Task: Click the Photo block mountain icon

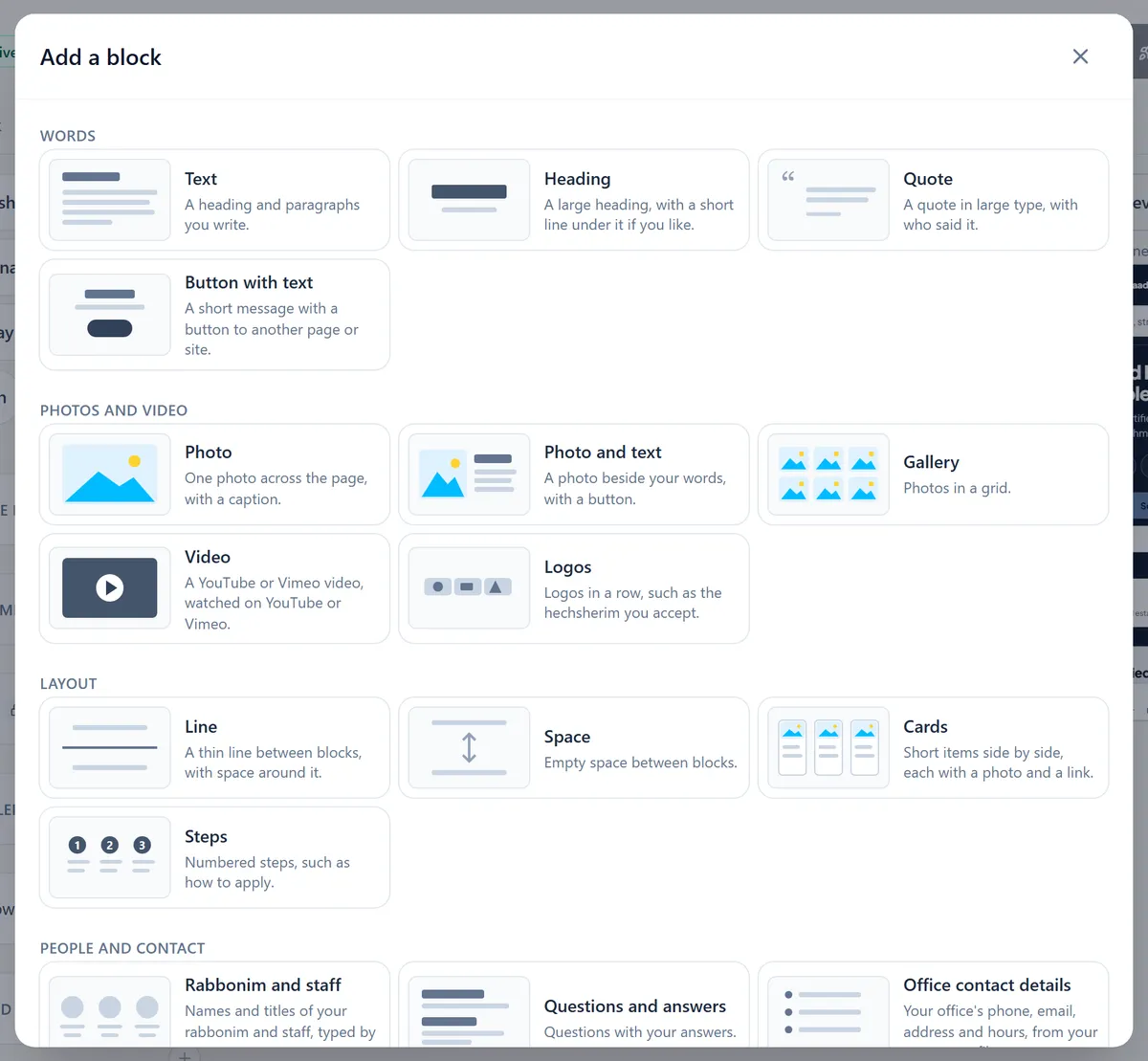Action: tap(110, 475)
